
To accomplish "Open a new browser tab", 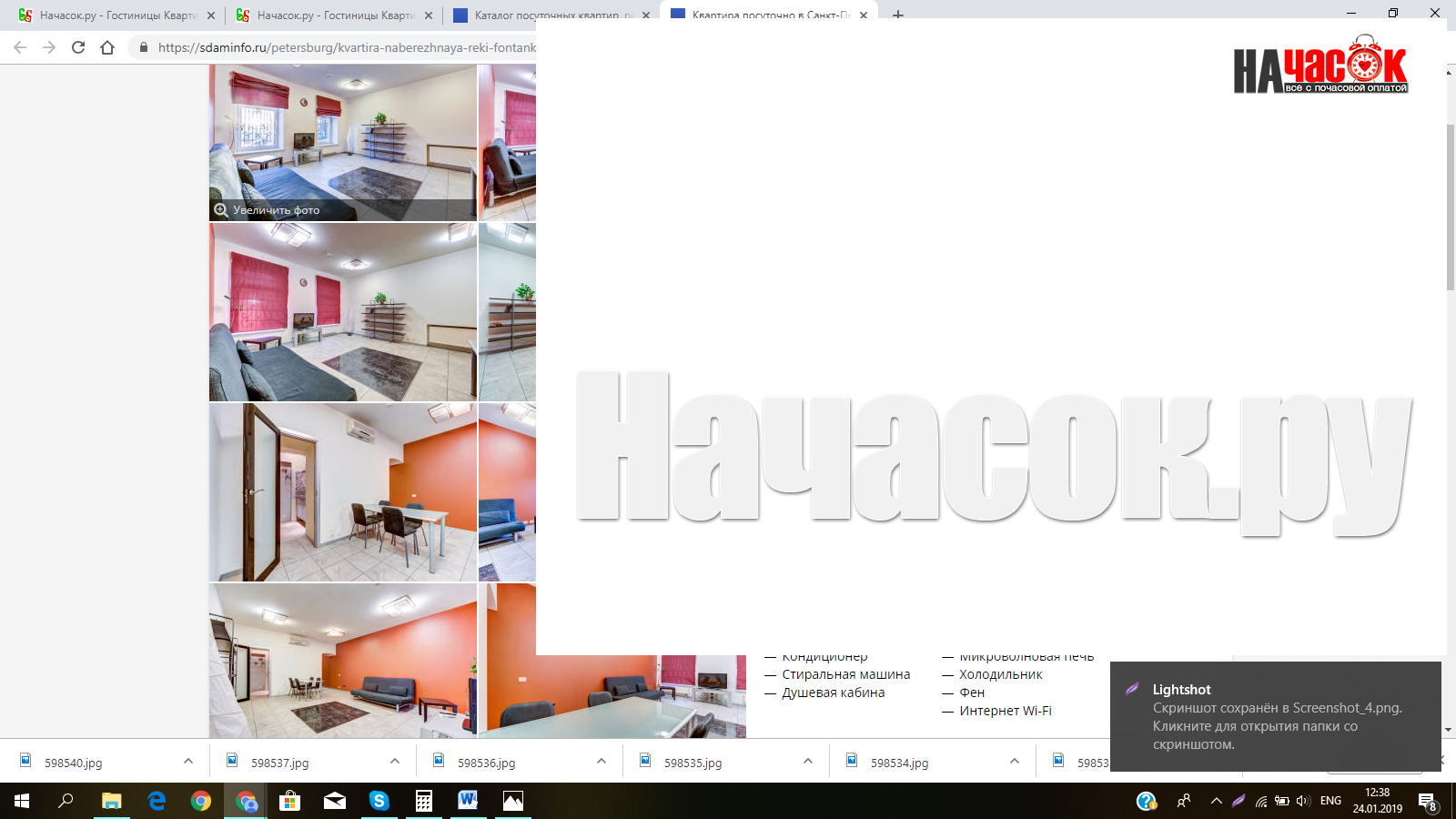I will [x=898, y=15].
